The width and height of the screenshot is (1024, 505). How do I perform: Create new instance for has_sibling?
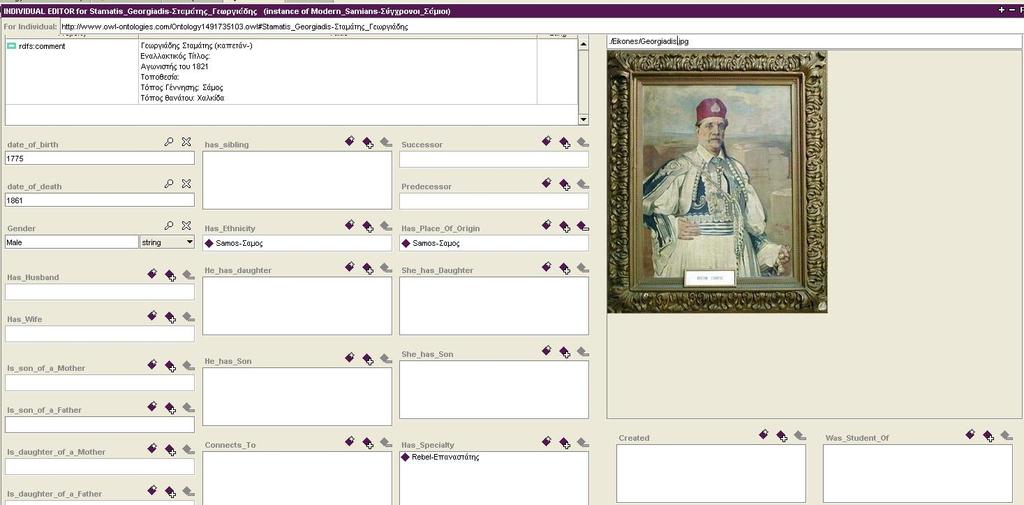coord(349,141)
